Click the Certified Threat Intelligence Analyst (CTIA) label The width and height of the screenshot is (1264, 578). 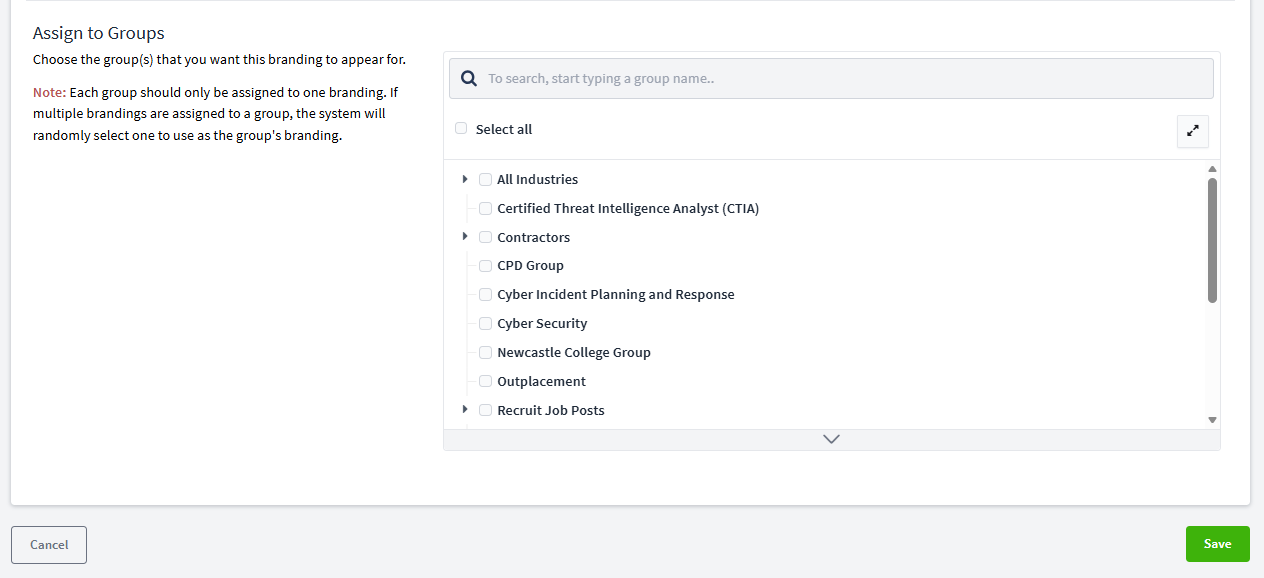point(628,209)
